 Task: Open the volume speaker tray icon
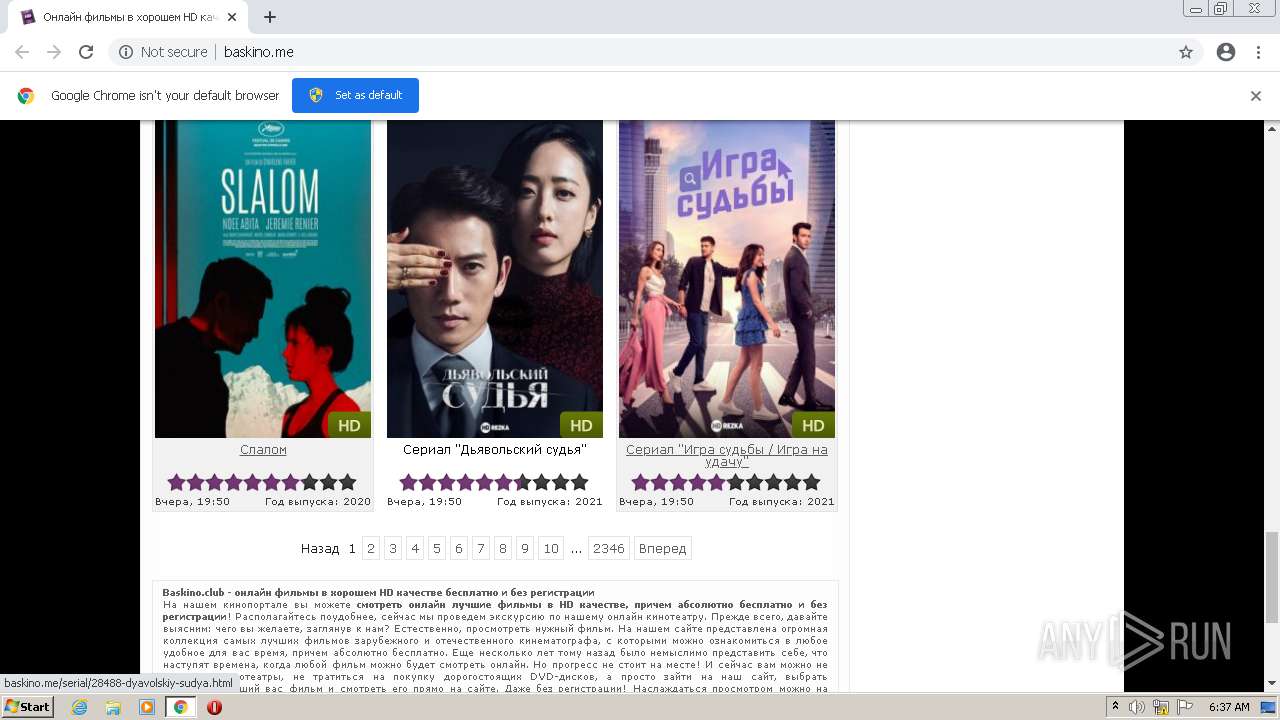click(x=1137, y=707)
